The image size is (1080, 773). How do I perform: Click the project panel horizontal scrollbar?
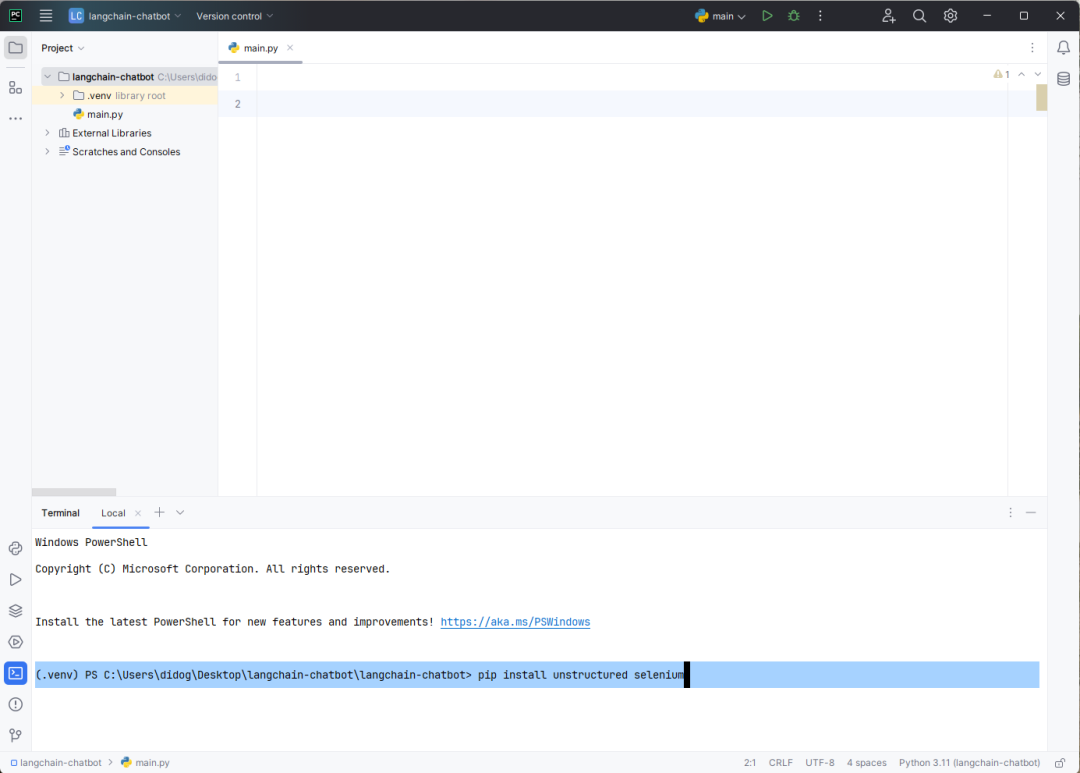74,492
